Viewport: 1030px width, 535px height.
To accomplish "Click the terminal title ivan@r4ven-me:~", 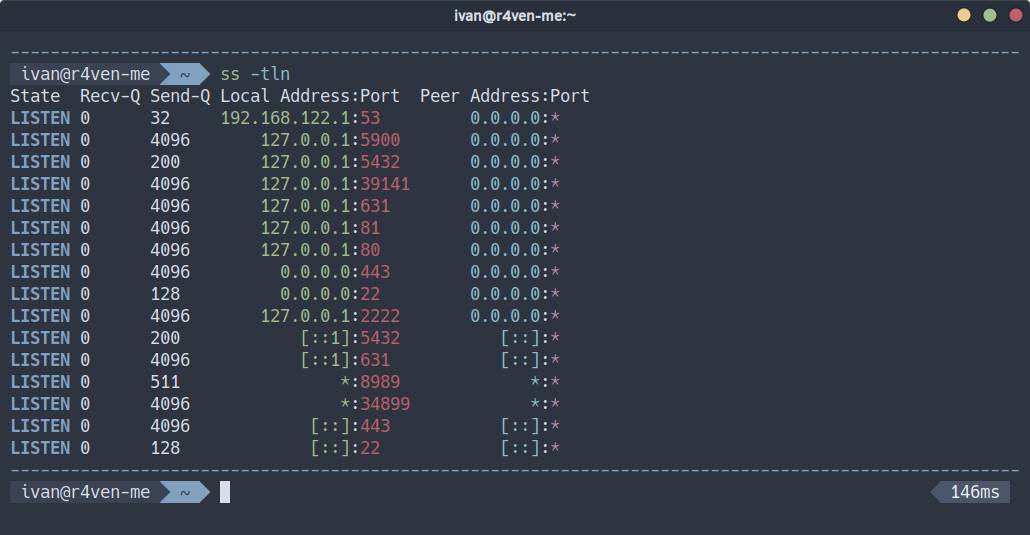I will pyautogui.click(x=514, y=15).
